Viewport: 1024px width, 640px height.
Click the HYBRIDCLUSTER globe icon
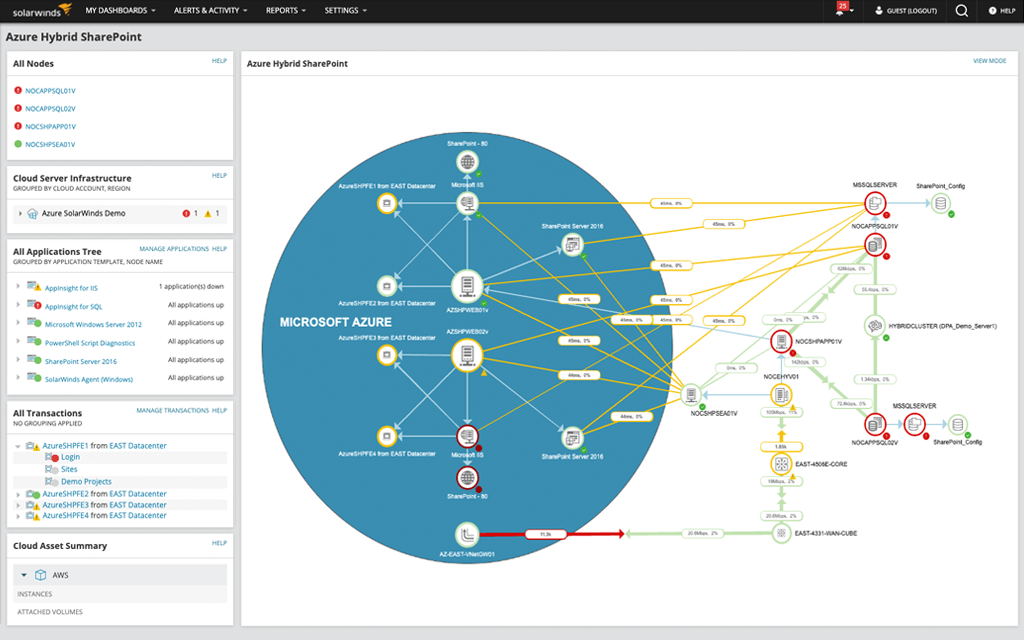click(875, 325)
